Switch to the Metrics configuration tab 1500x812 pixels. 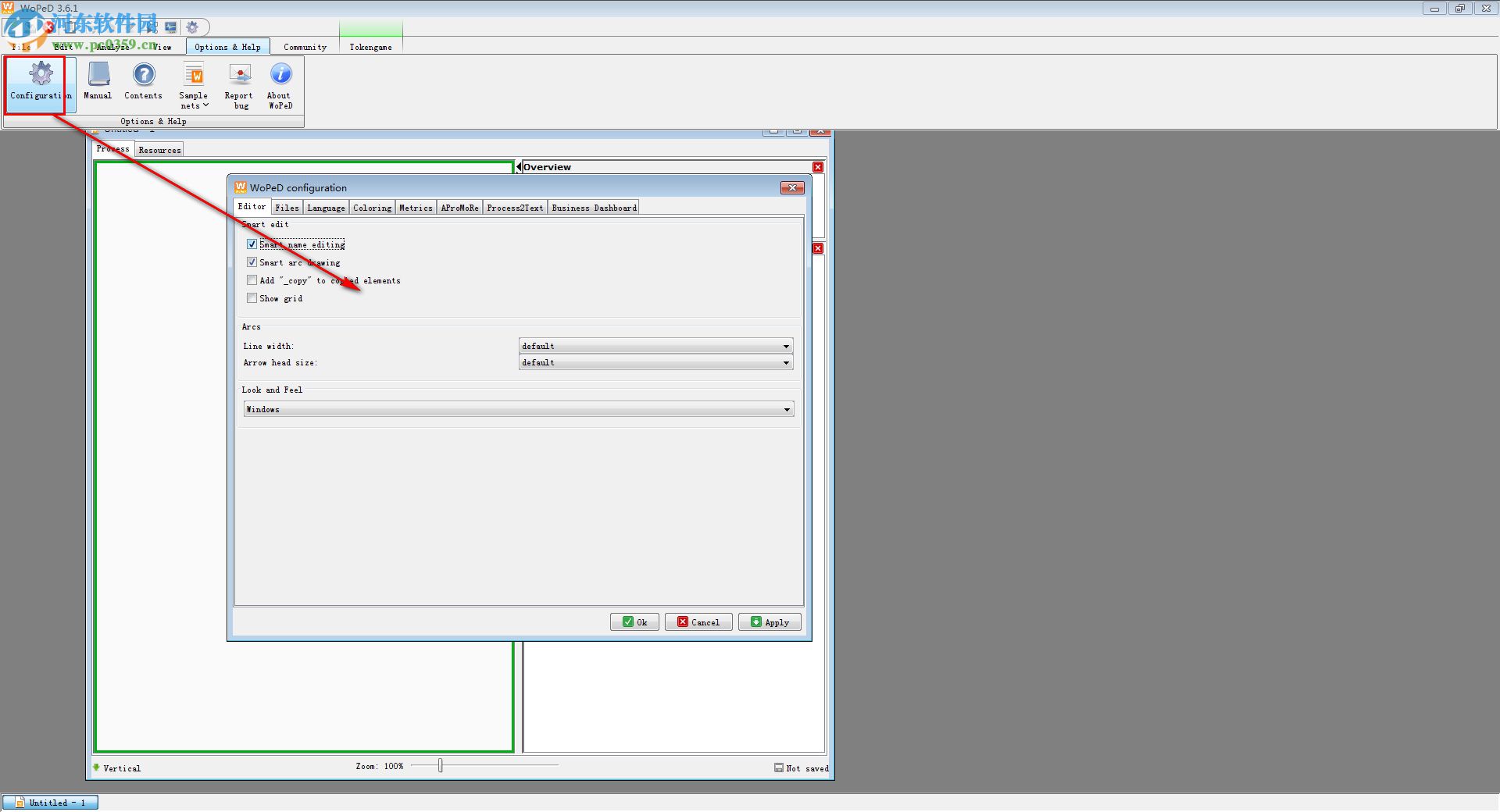[416, 208]
